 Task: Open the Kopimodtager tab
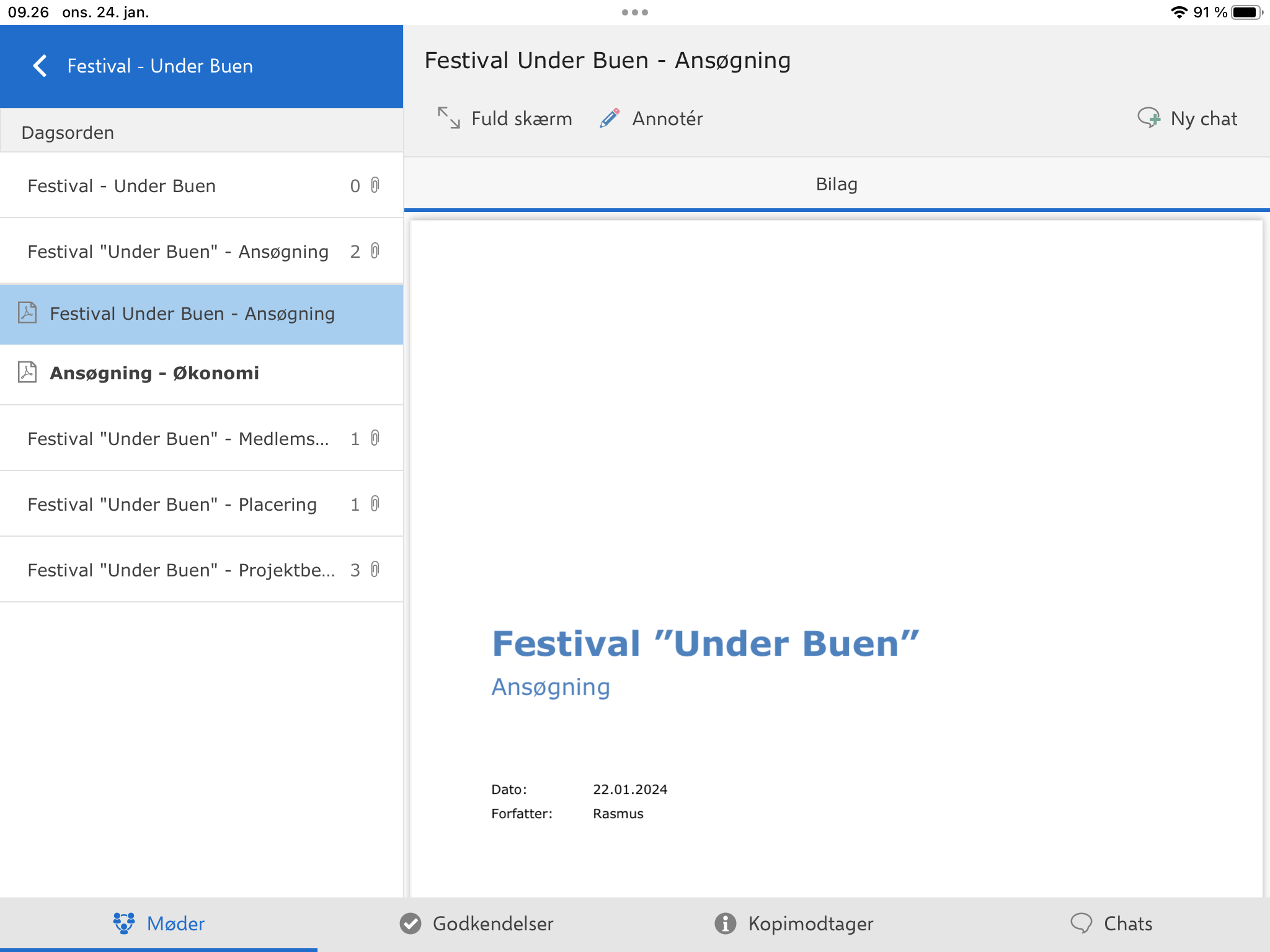coord(794,923)
